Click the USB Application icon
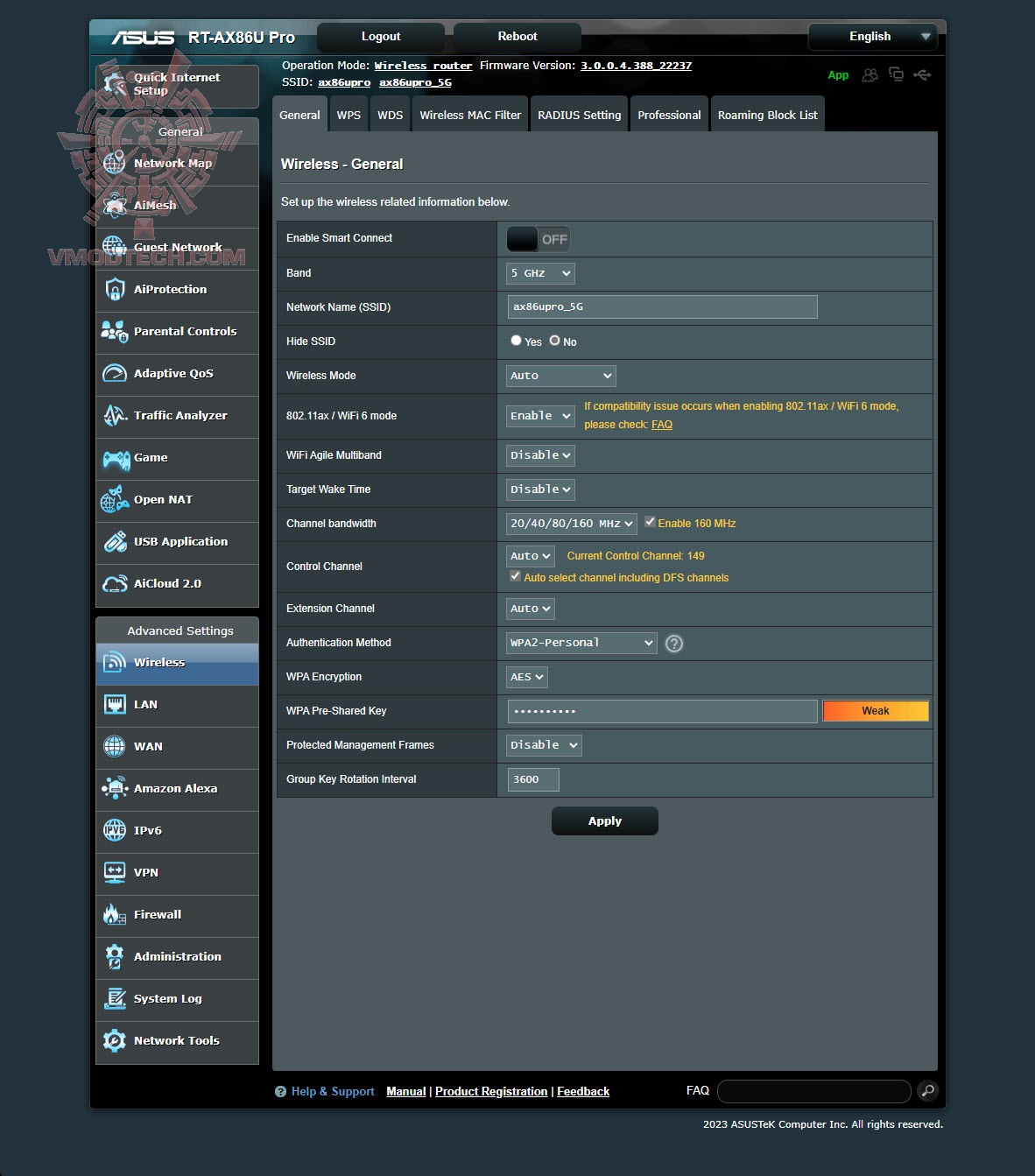 tap(115, 542)
